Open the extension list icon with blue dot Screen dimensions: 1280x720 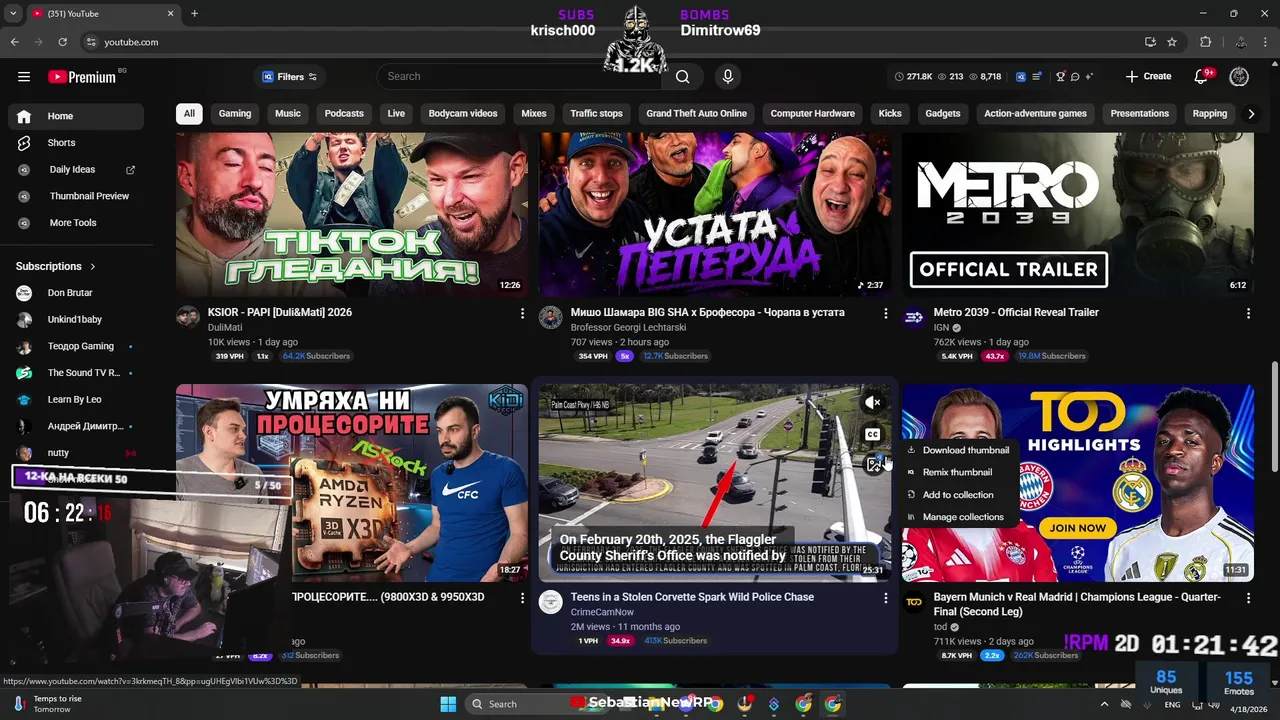tap(1037, 77)
